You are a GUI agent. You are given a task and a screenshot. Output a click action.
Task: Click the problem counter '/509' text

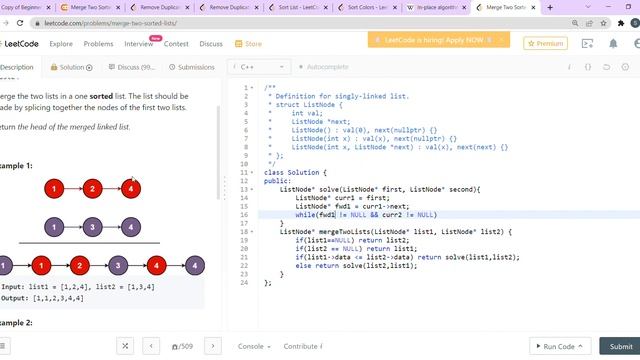(182, 346)
